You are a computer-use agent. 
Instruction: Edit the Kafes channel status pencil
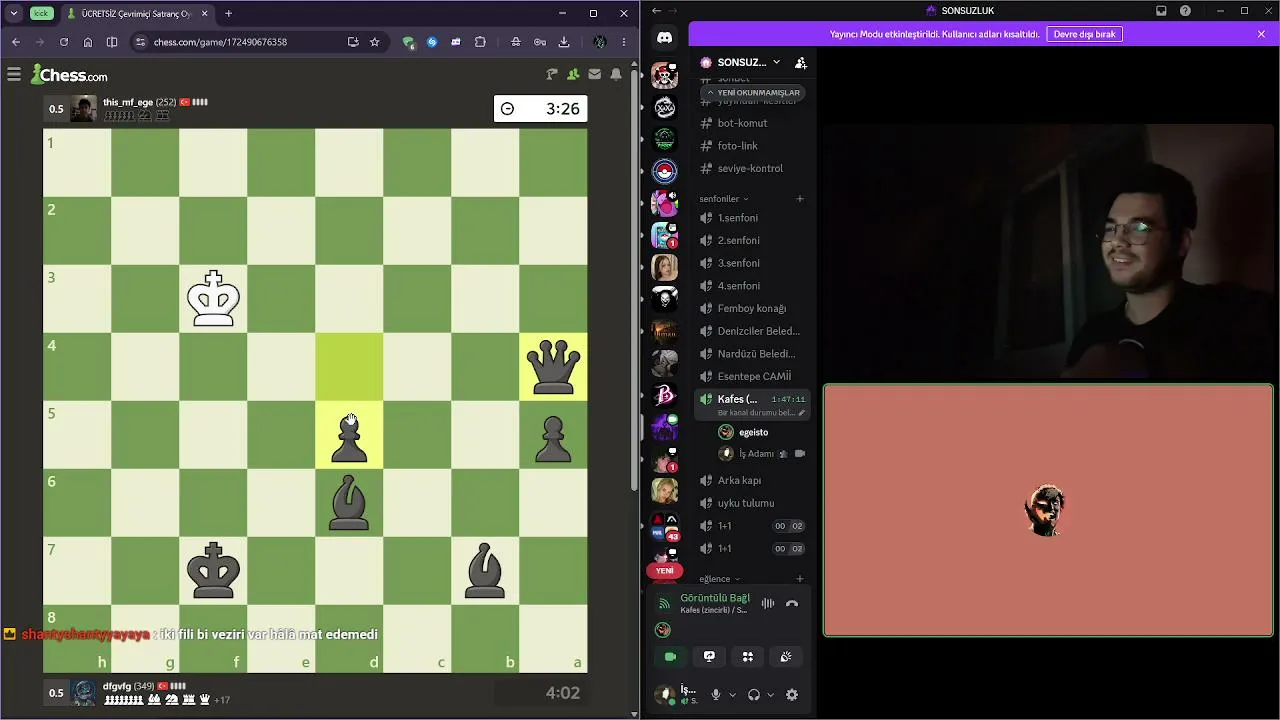[x=801, y=412]
